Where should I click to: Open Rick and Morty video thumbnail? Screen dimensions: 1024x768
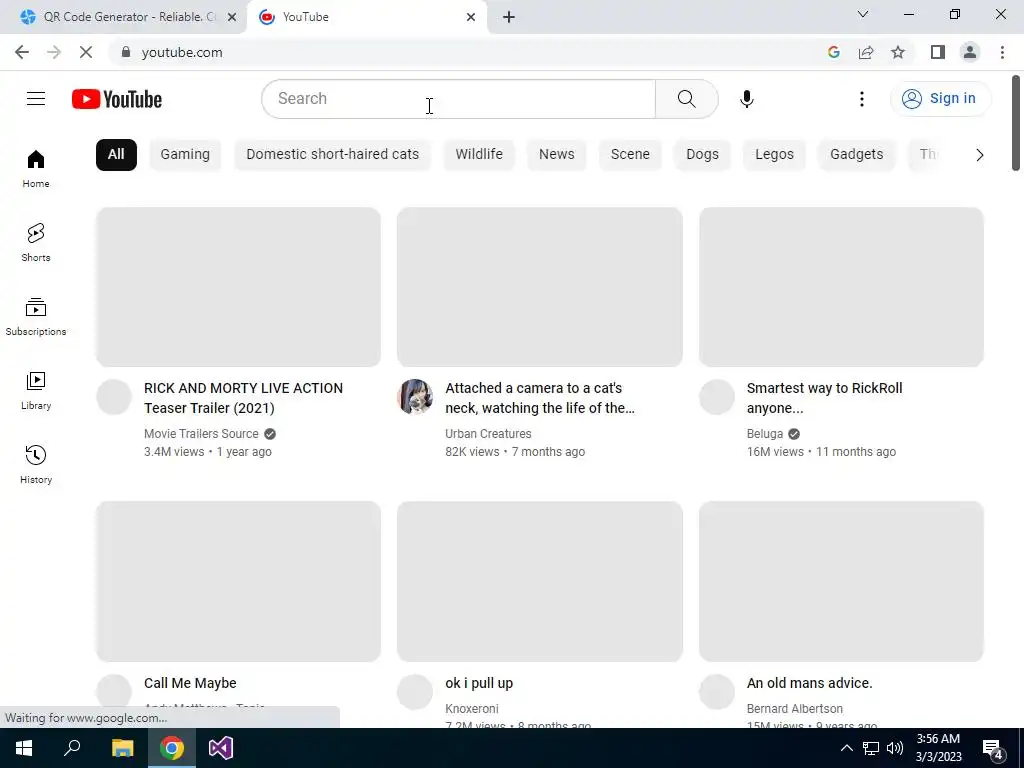[238, 287]
